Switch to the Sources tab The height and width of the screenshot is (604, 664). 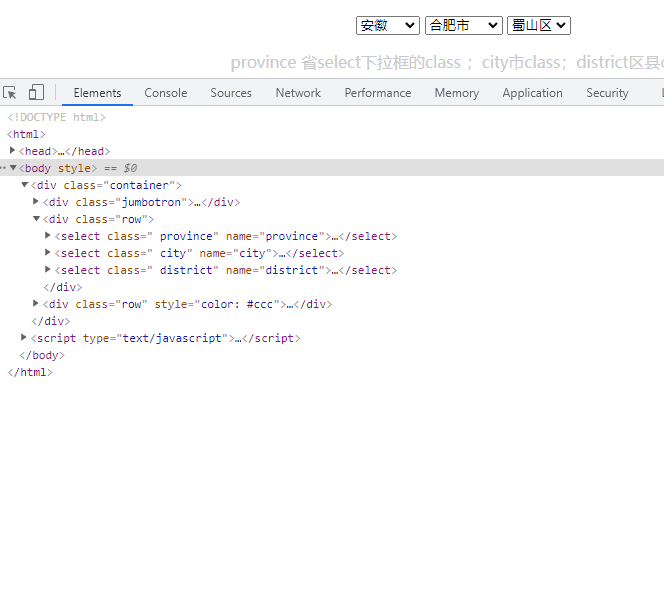[x=231, y=93]
